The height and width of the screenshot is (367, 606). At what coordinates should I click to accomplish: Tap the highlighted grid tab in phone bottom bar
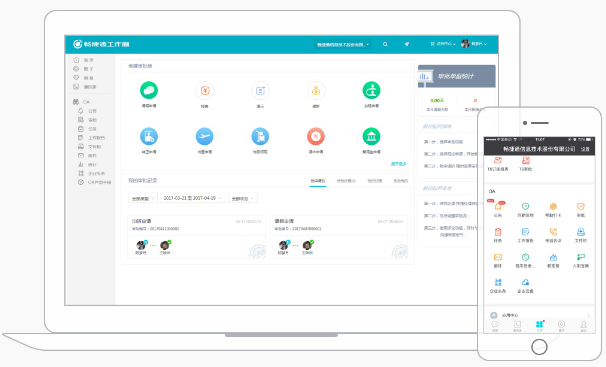pos(540,326)
